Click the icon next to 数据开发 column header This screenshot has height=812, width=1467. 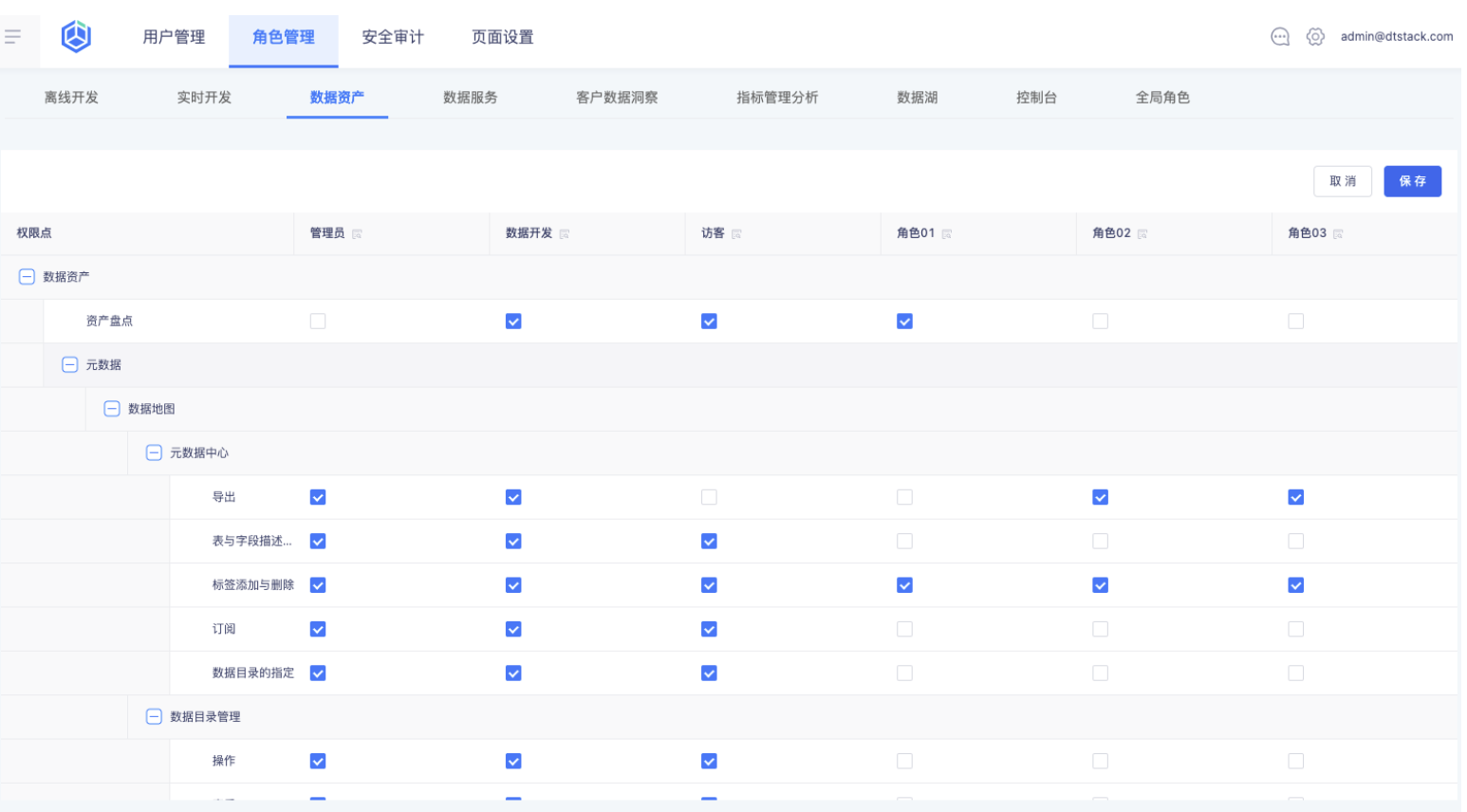coord(564,234)
